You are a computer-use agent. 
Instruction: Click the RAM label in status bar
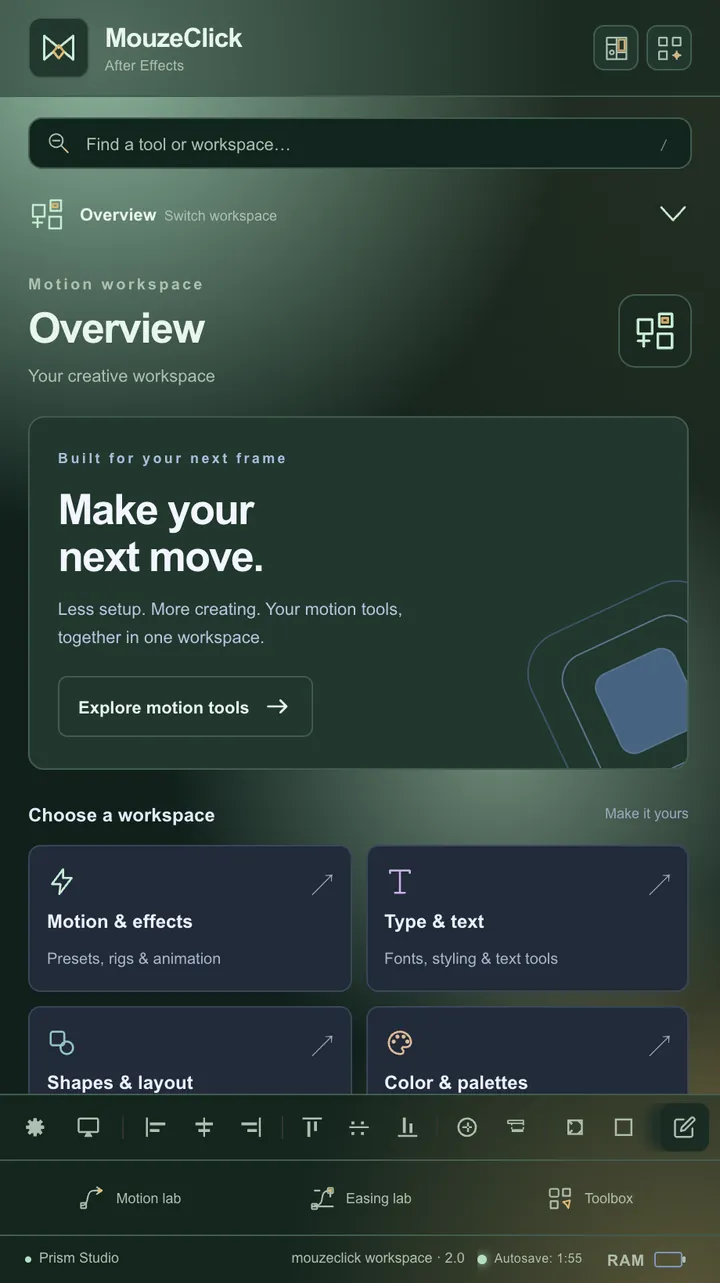(626, 1260)
